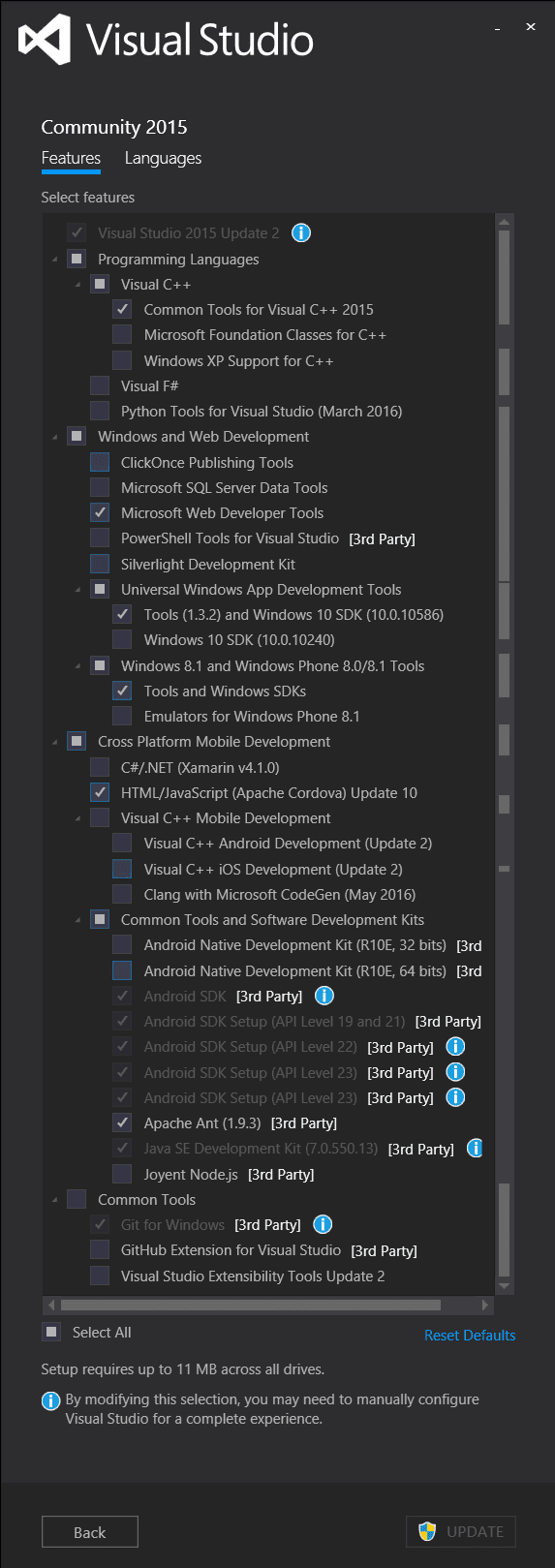This screenshot has width=555, height=1568.
Task: Check Joyent Node.js
Action: [122, 1174]
